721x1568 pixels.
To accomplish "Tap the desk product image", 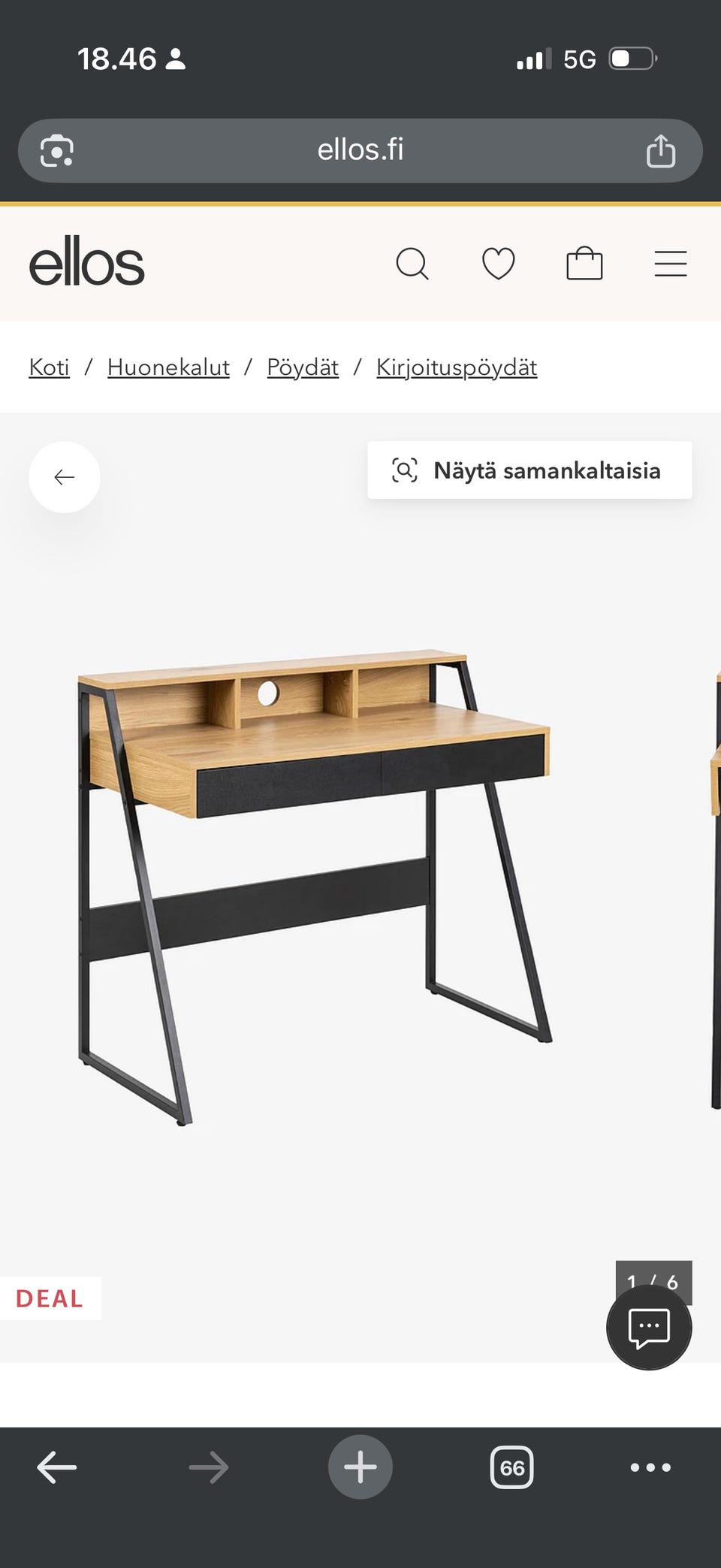I will click(315, 887).
